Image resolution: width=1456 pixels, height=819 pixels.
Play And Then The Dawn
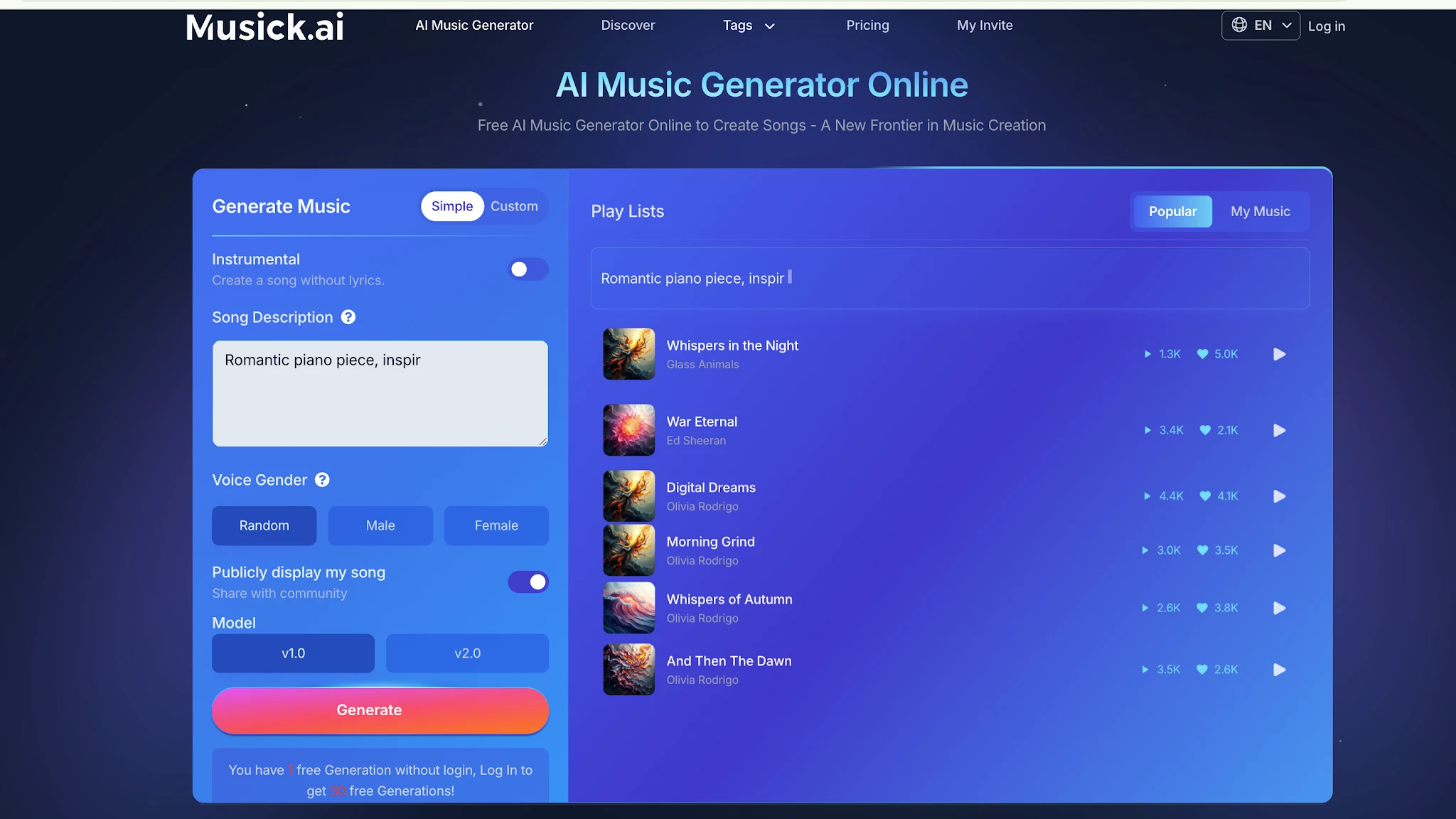click(1279, 669)
